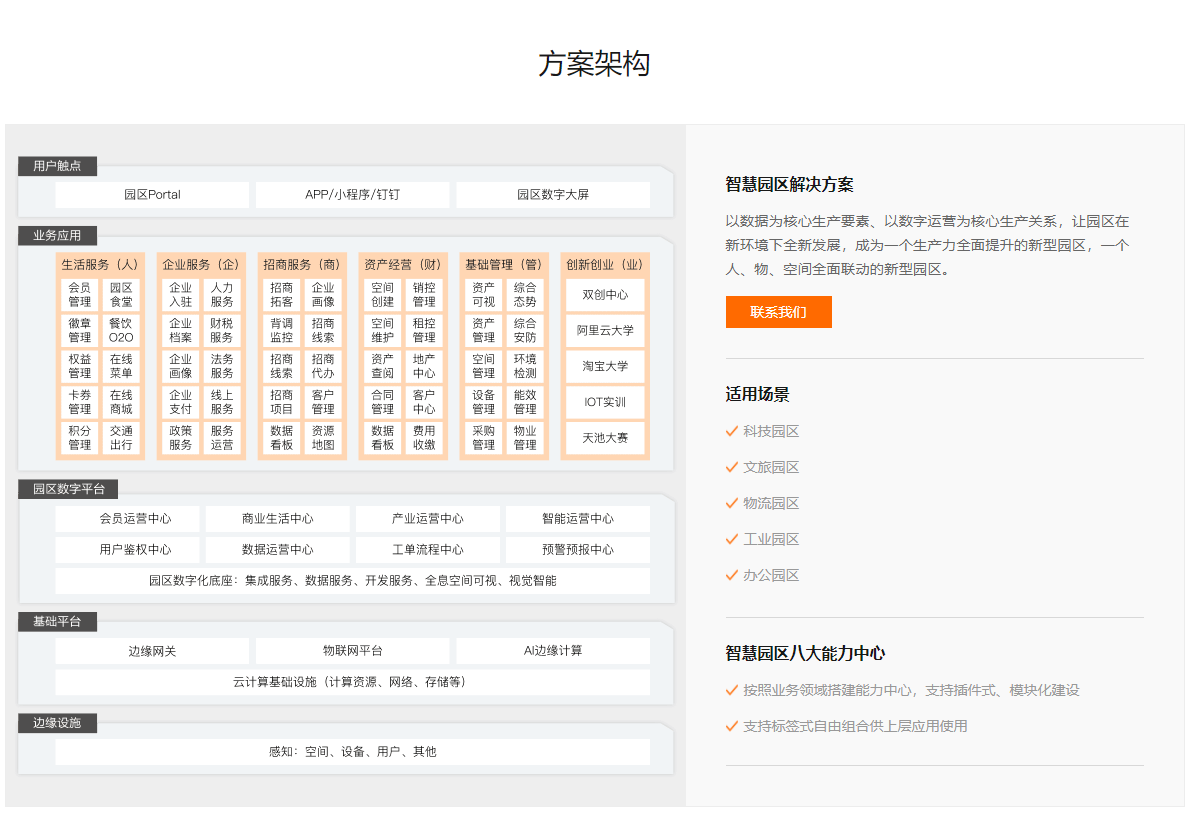Check the 物流园区 scenario item
The height and width of the screenshot is (822, 1187).
click(x=772, y=502)
